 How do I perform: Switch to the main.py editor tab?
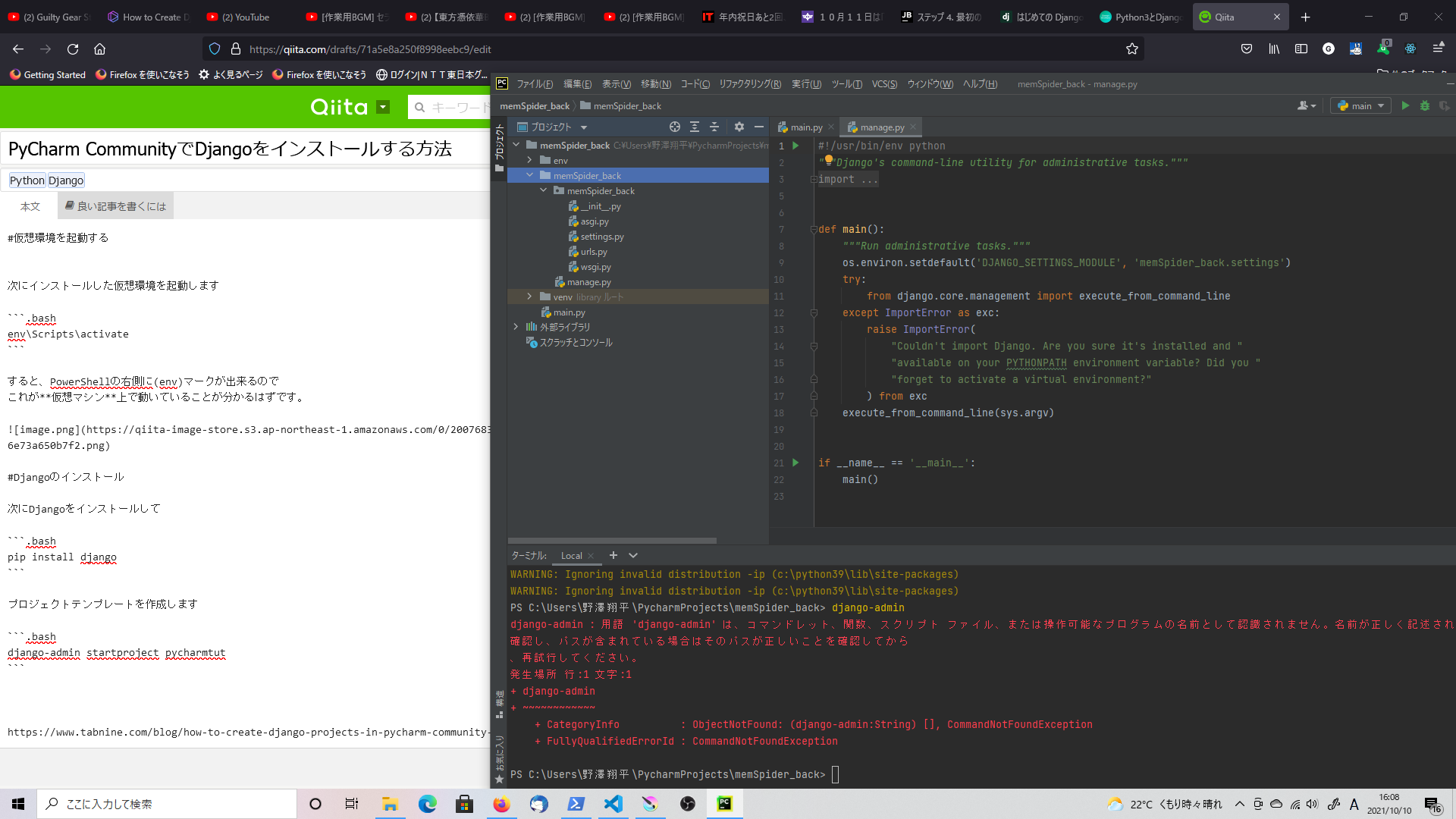[x=805, y=127]
